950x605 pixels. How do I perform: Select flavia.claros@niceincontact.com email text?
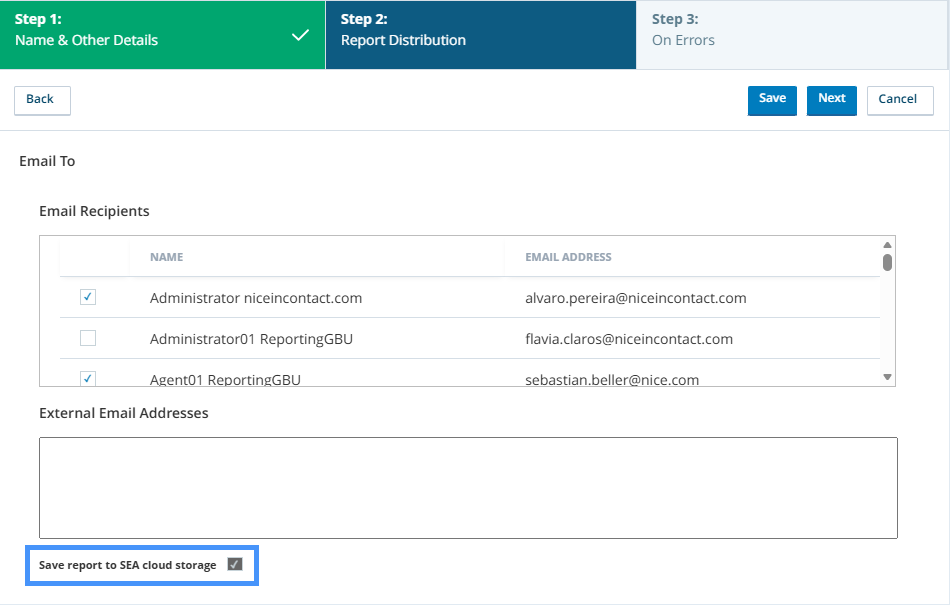(x=629, y=339)
